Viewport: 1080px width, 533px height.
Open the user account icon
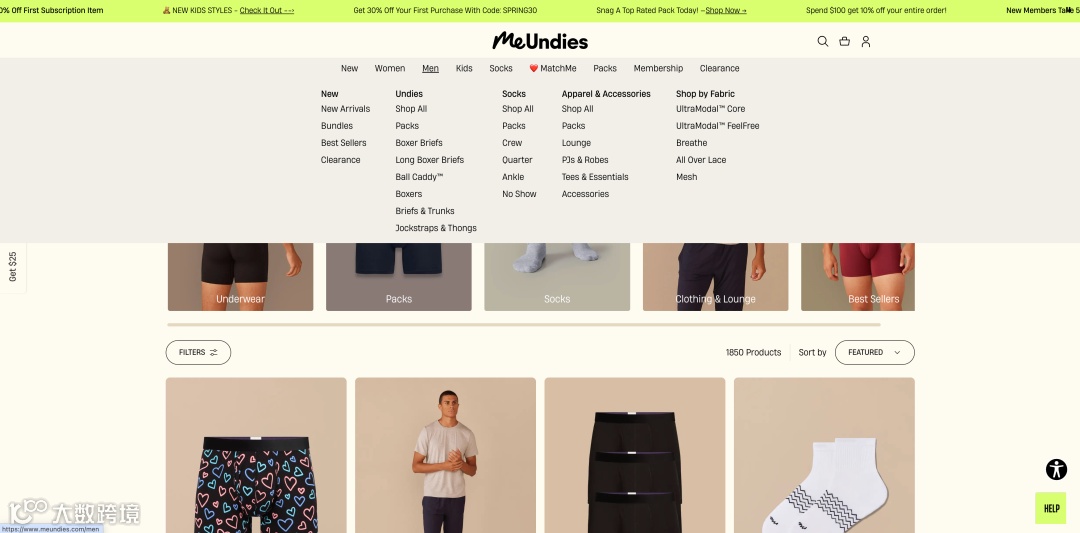pos(866,41)
